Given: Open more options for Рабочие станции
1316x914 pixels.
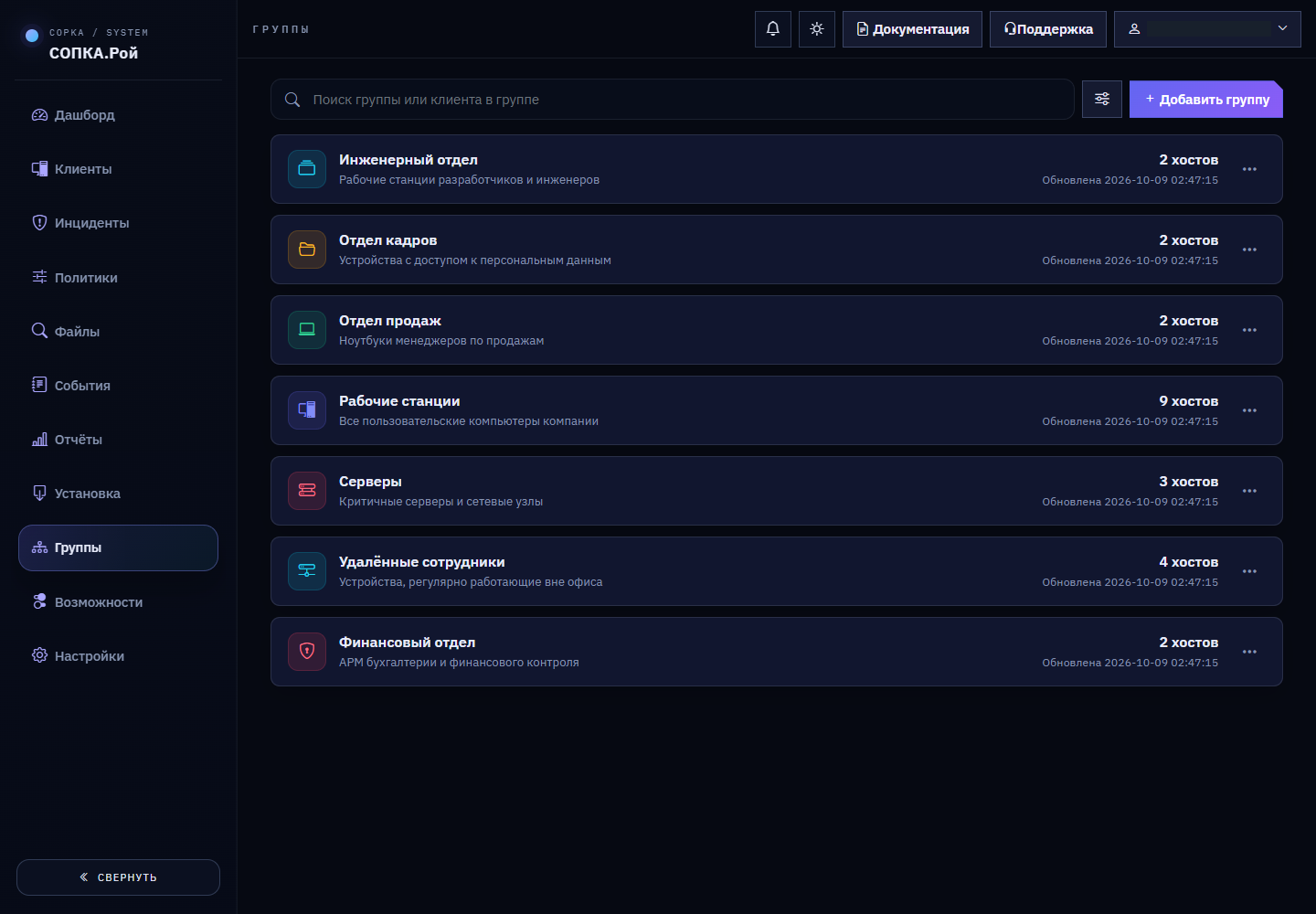Looking at the screenshot, I should [x=1249, y=410].
